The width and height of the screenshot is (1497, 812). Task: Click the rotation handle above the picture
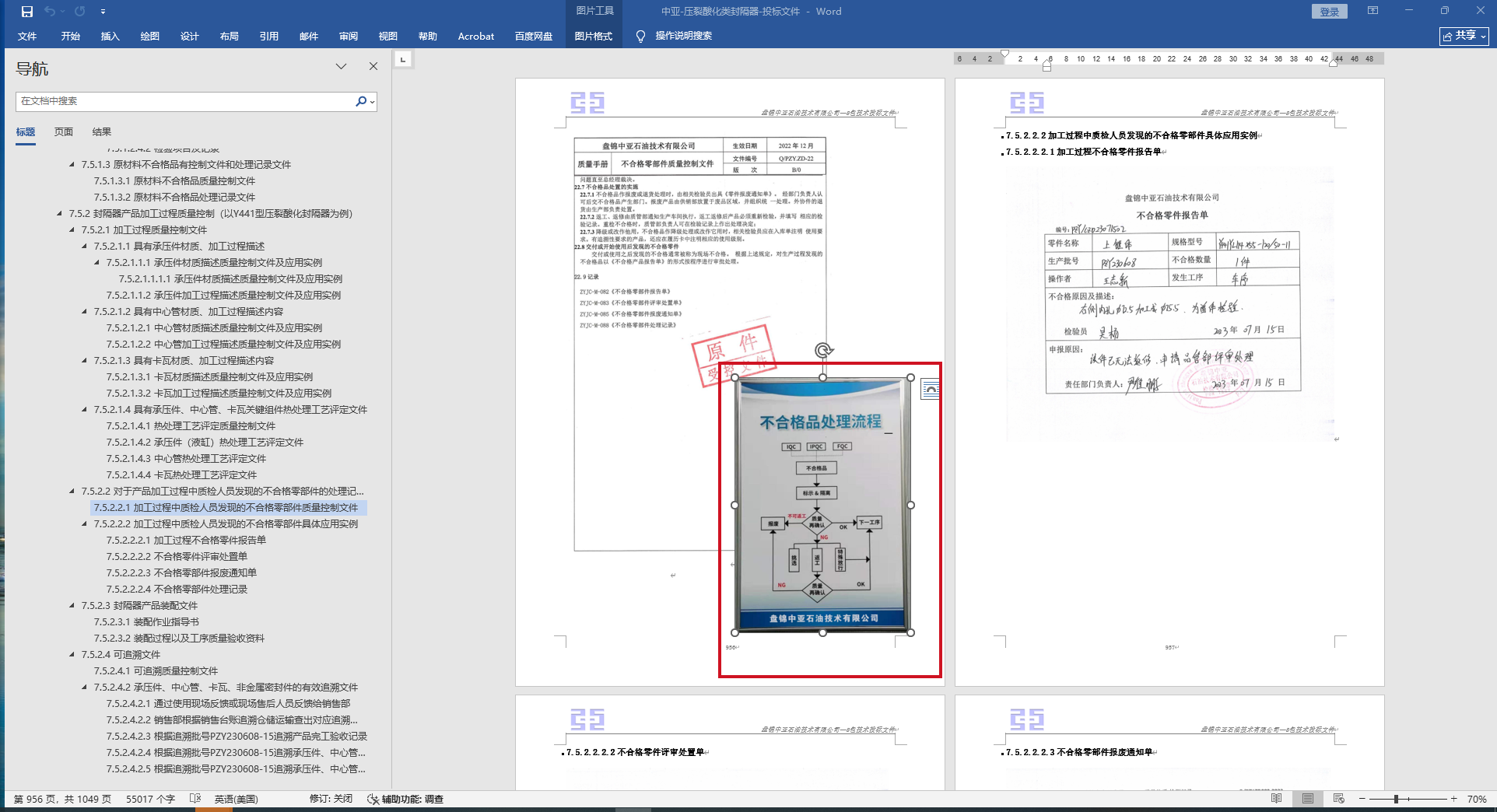click(x=823, y=351)
